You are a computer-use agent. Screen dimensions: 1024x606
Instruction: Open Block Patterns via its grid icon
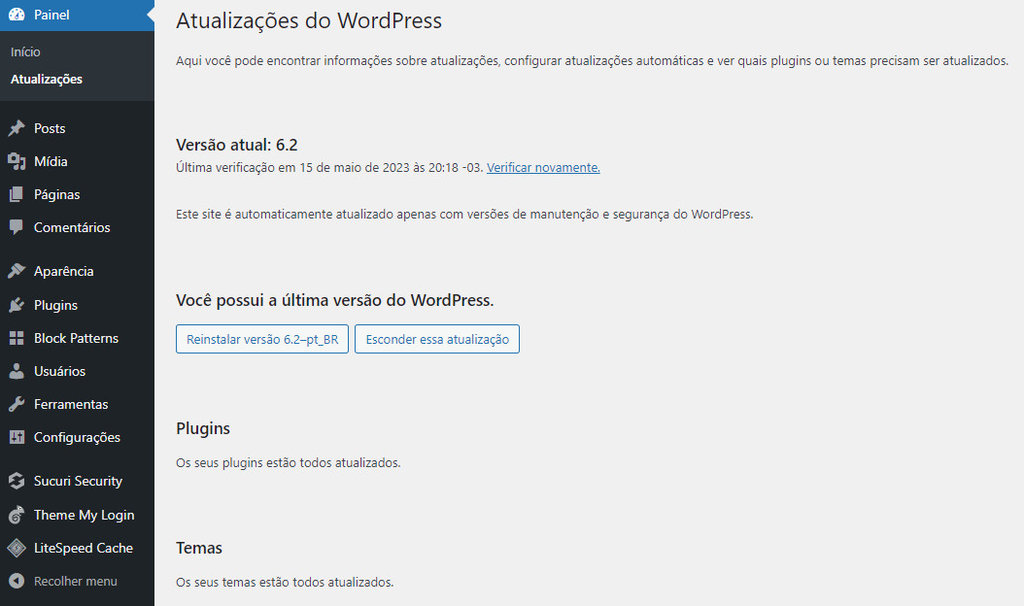[x=17, y=338]
